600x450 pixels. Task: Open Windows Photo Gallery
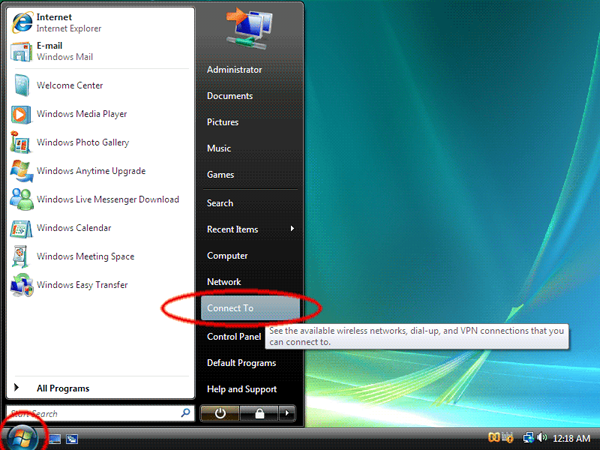pos(82,143)
